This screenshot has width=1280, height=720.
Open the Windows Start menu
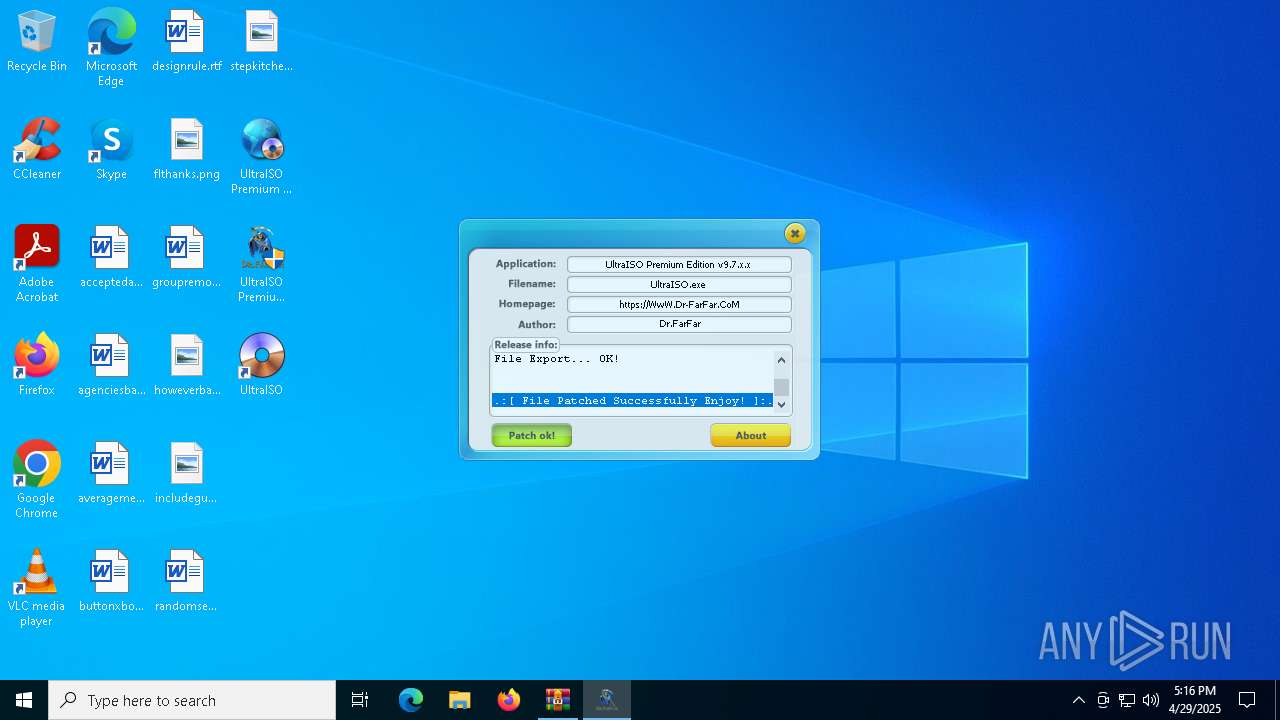click(x=24, y=700)
